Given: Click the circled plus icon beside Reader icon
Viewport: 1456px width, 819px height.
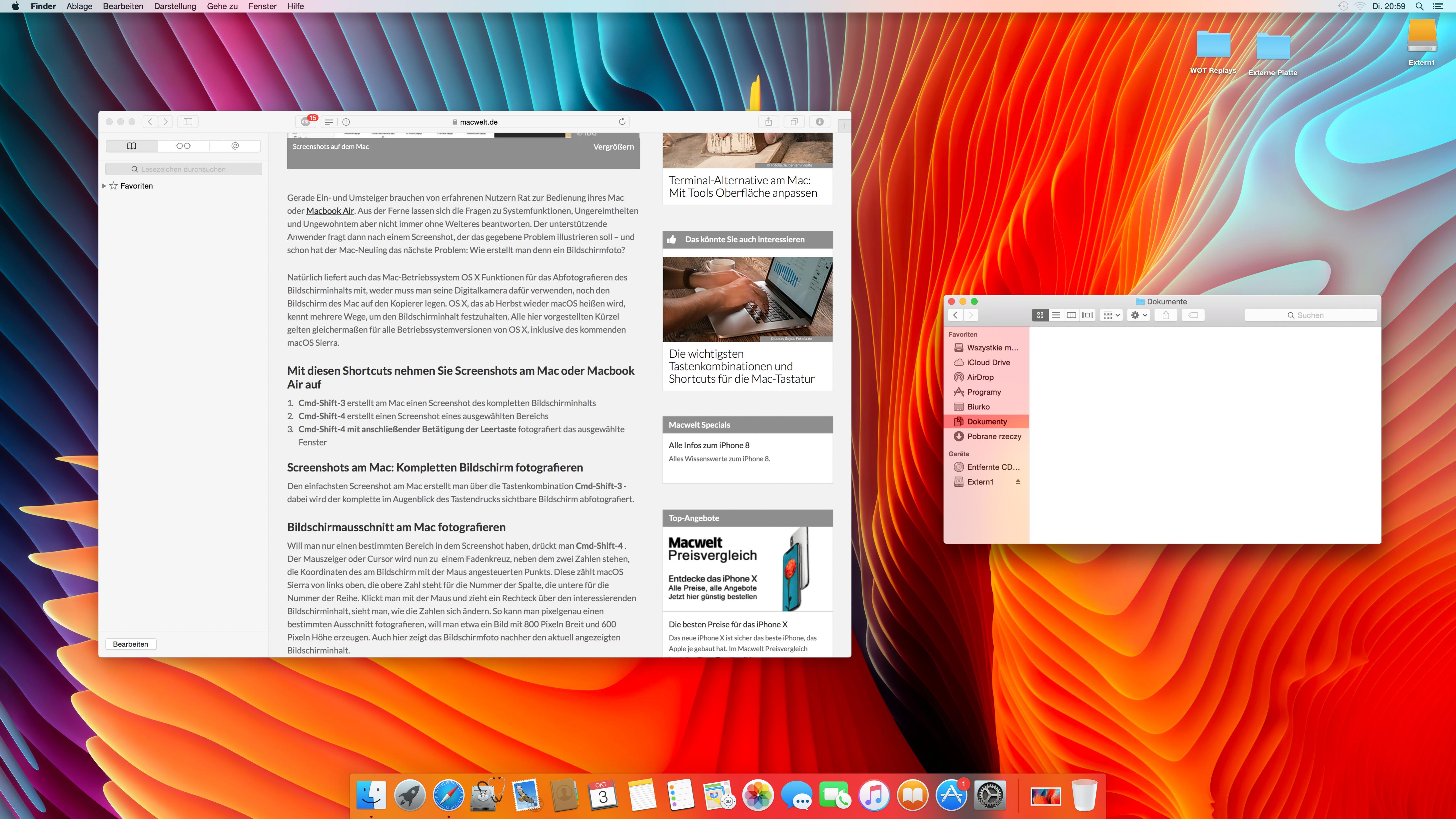Looking at the screenshot, I should coord(346,121).
